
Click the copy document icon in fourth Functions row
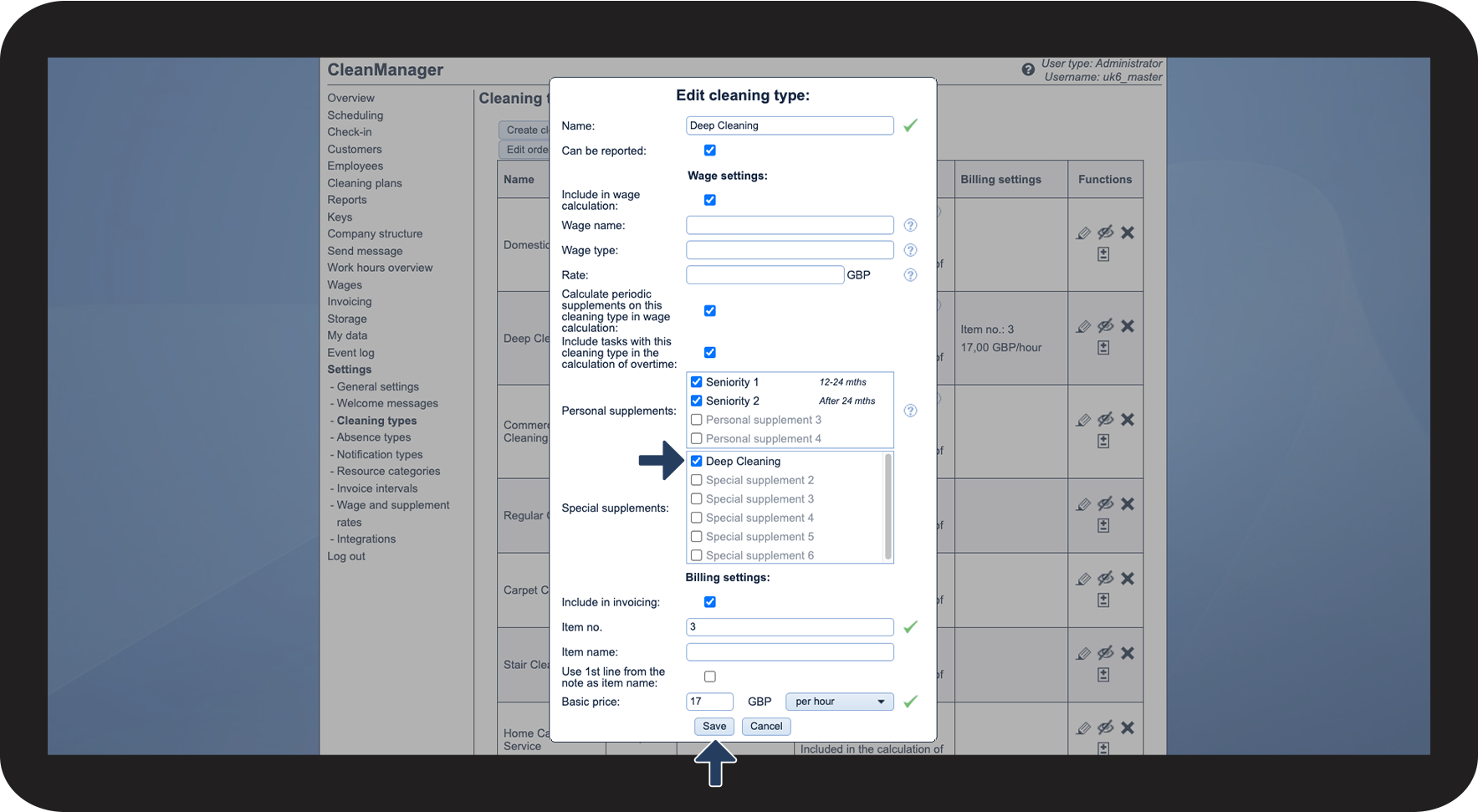tap(1103, 525)
